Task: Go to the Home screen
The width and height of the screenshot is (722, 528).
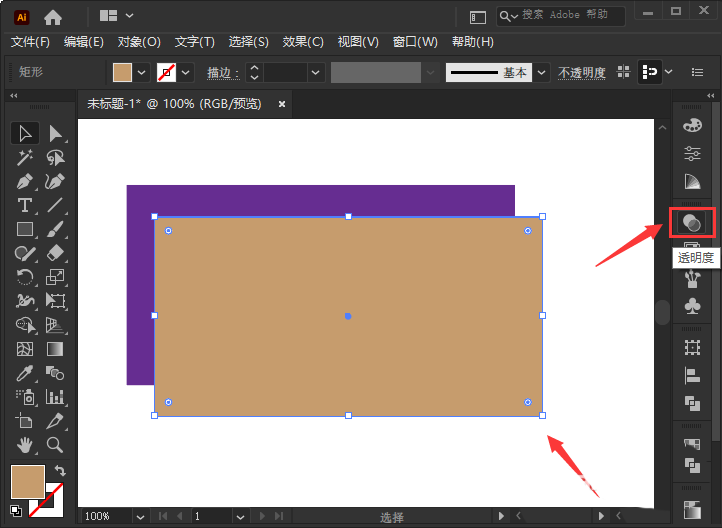Action: 53,17
